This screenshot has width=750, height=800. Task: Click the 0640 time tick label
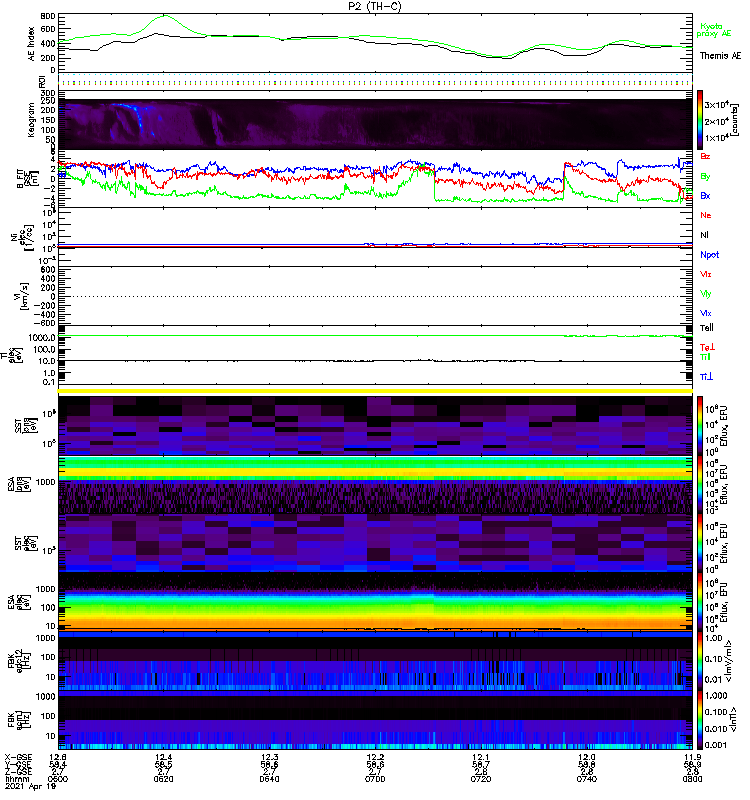[269, 779]
